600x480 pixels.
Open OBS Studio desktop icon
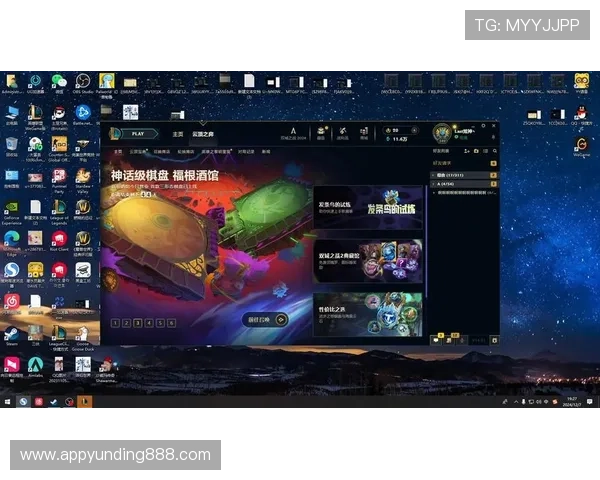[83, 81]
